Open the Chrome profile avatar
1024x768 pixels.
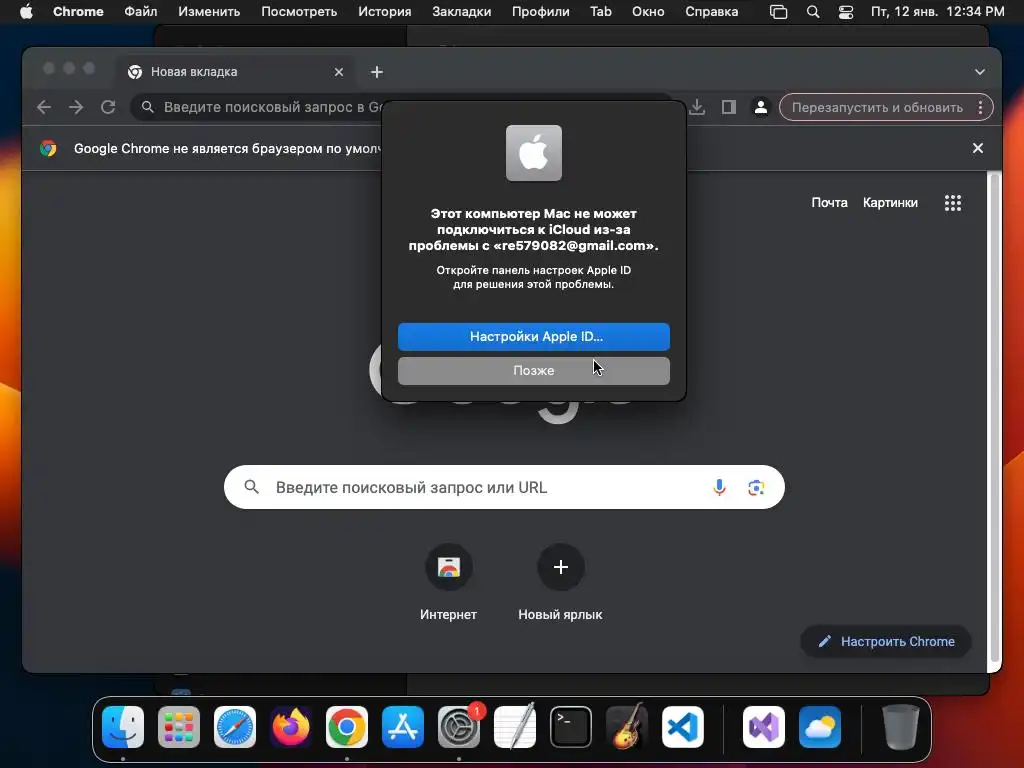click(761, 107)
